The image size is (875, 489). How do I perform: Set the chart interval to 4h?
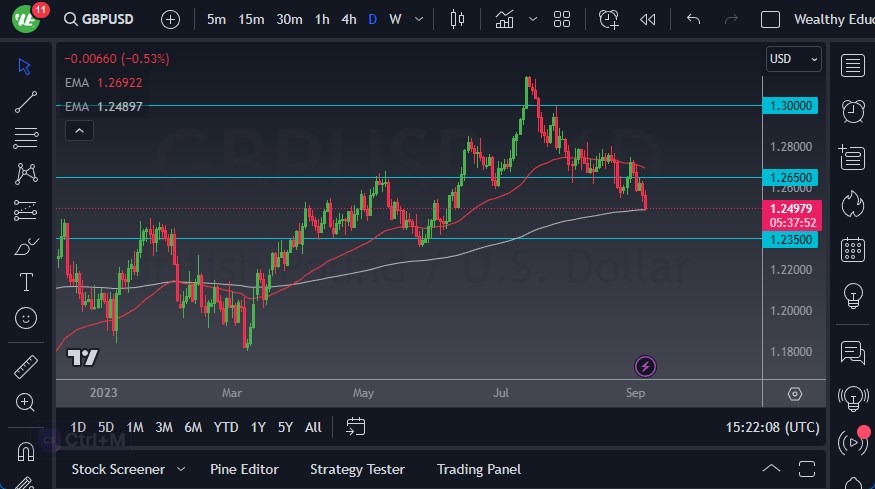pos(348,19)
